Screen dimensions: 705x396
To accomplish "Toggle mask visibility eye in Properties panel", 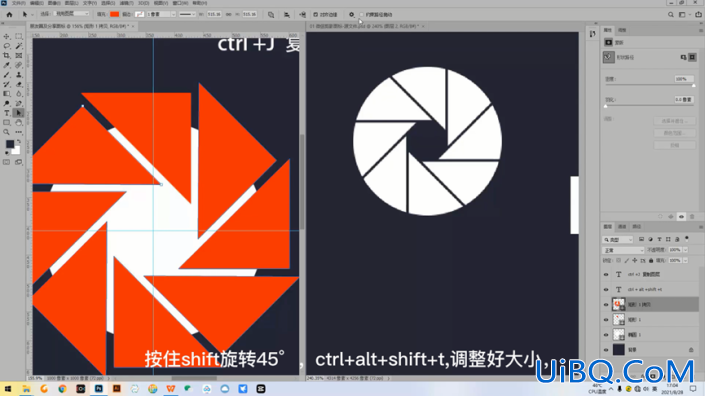I will [x=681, y=217].
